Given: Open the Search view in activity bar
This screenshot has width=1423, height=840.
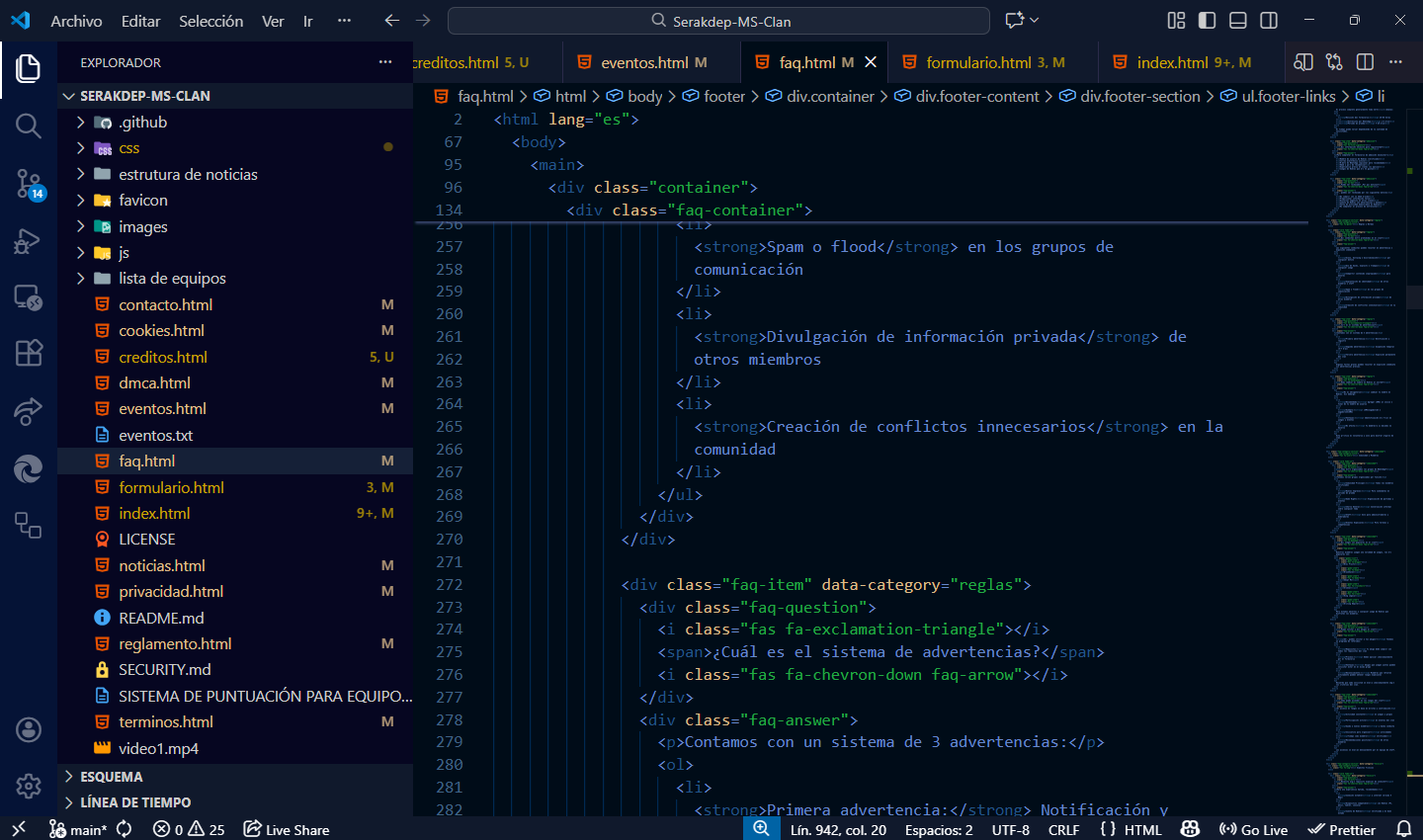Looking at the screenshot, I should pyautogui.click(x=28, y=126).
